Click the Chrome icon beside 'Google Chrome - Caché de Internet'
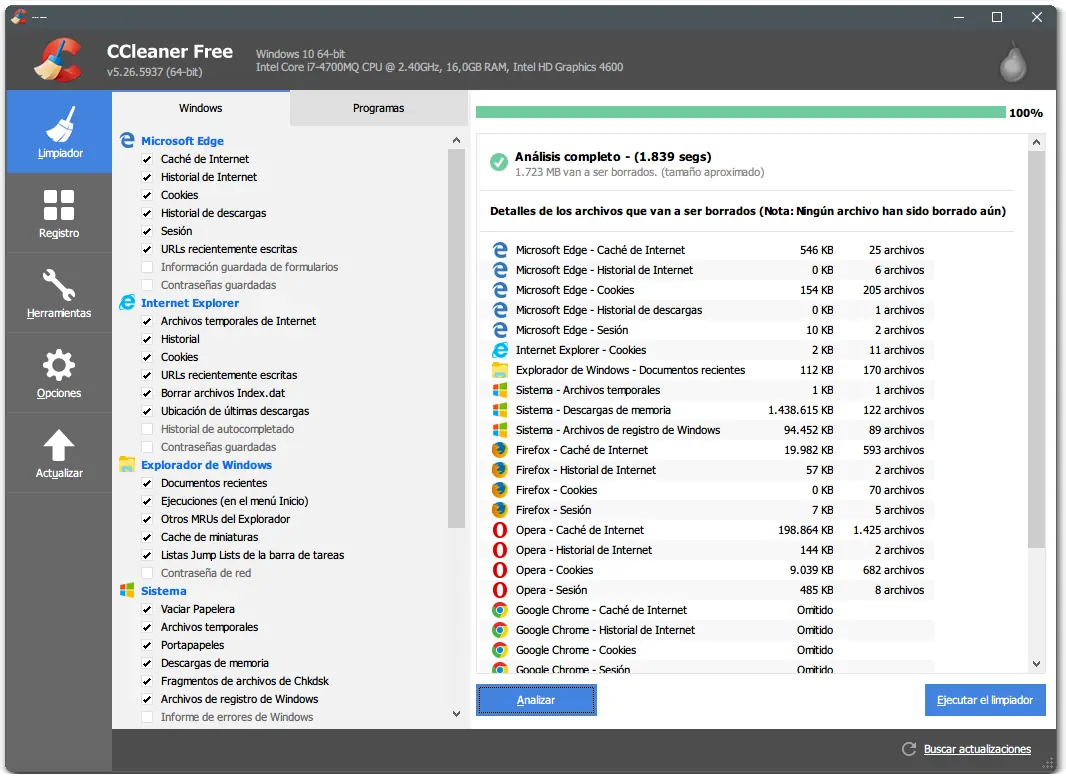 tap(500, 610)
